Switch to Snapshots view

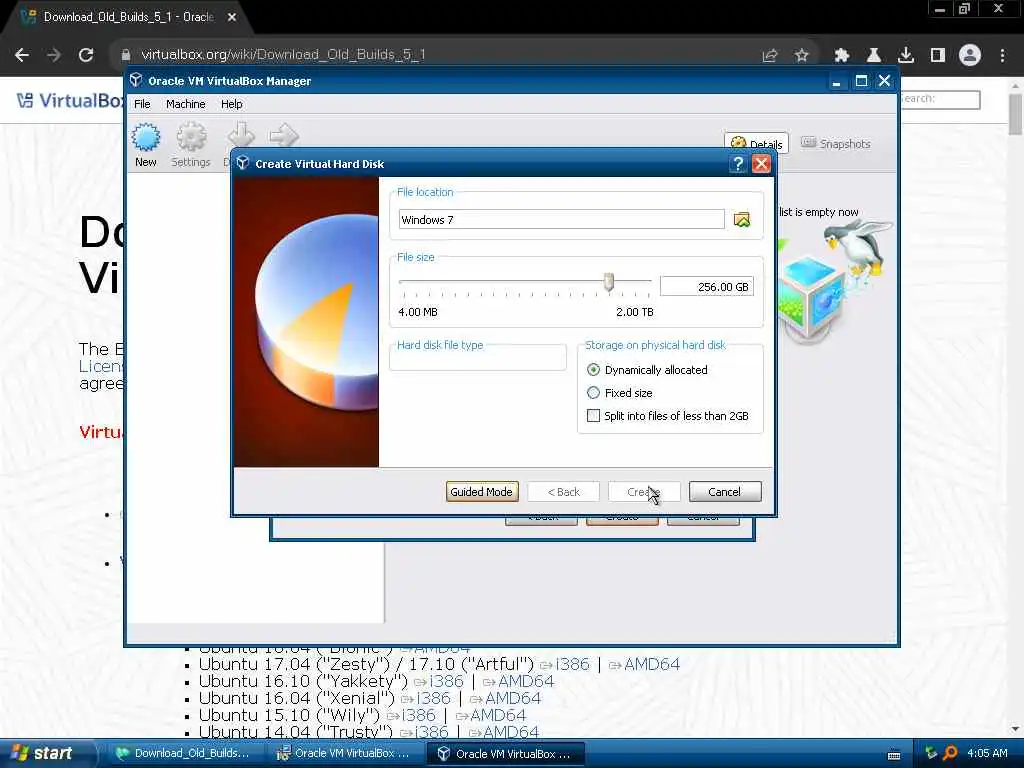pos(836,144)
